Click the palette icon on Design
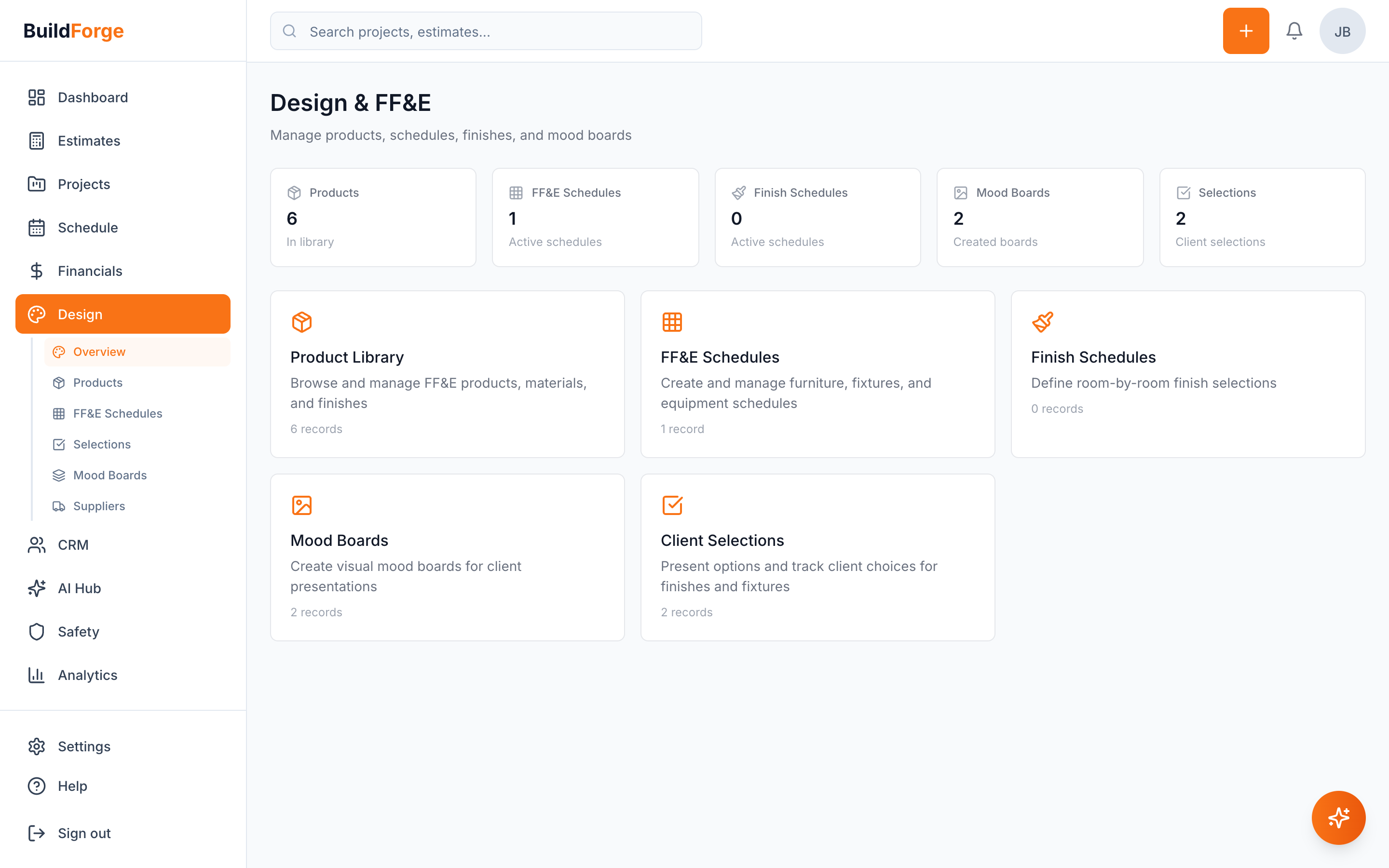Screen dimensions: 1389x868 click(37, 314)
